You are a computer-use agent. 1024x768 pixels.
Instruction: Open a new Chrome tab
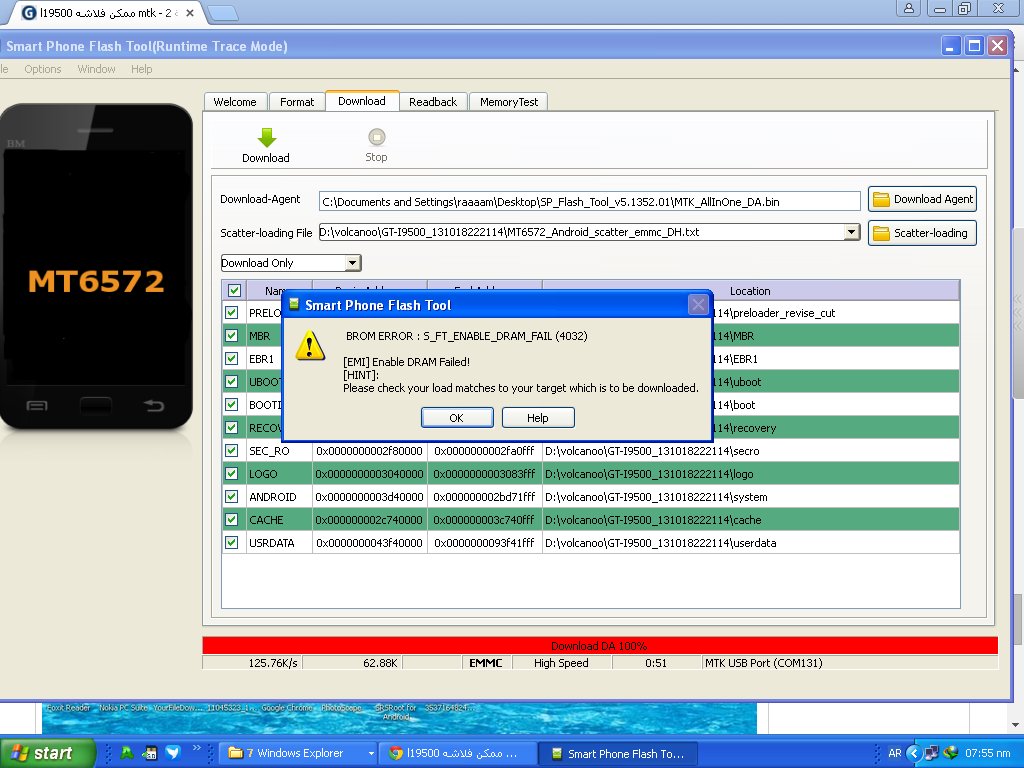pyautogui.click(x=222, y=12)
